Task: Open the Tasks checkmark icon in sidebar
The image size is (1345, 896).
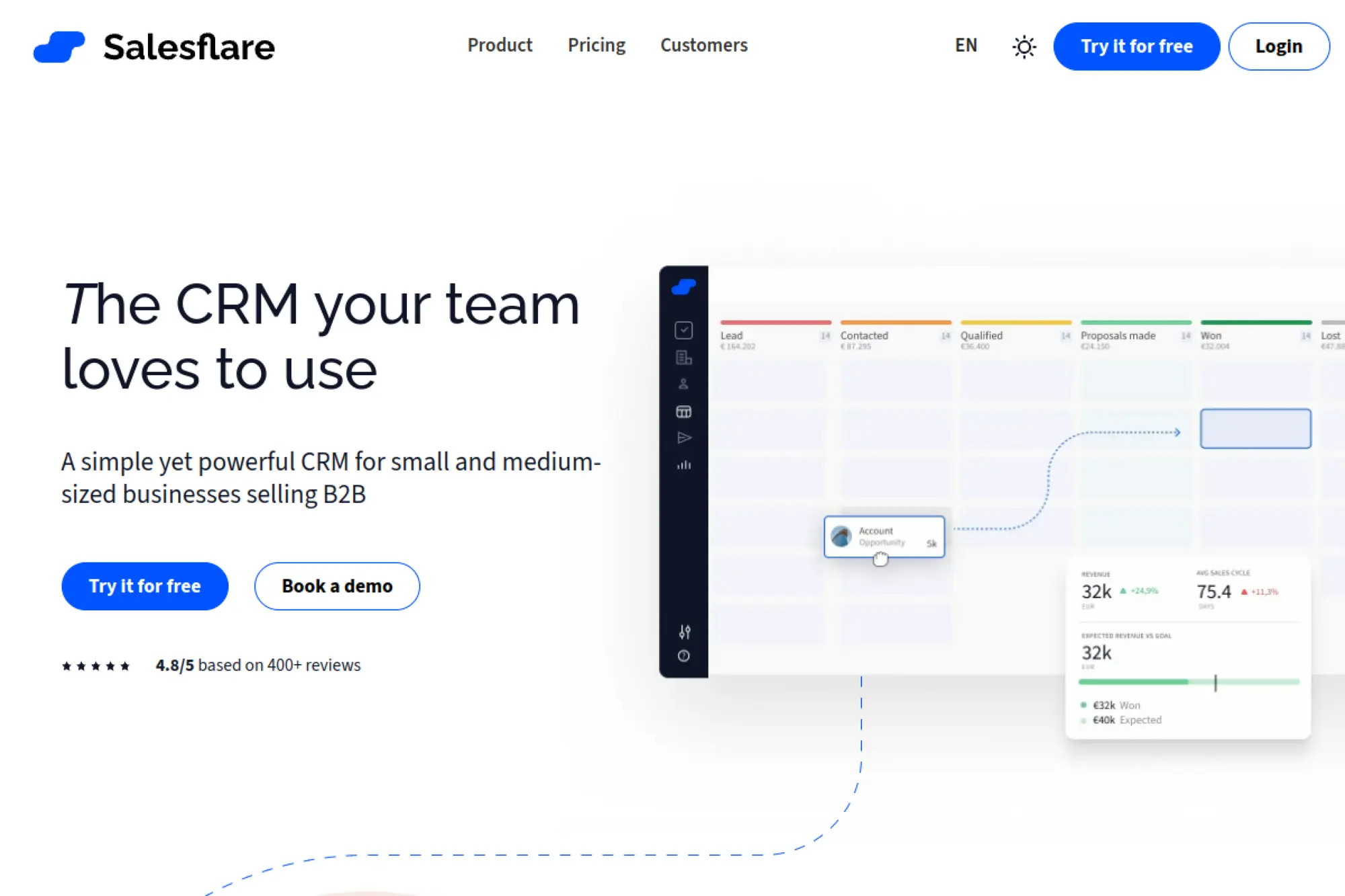Action: [x=683, y=330]
